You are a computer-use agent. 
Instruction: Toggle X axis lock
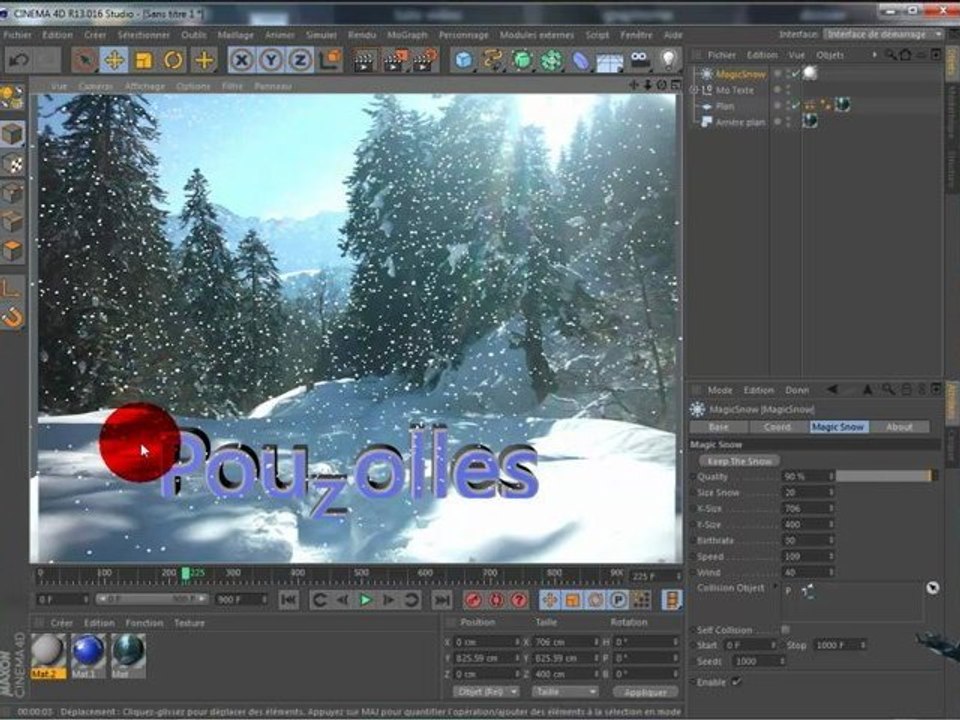click(242, 60)
